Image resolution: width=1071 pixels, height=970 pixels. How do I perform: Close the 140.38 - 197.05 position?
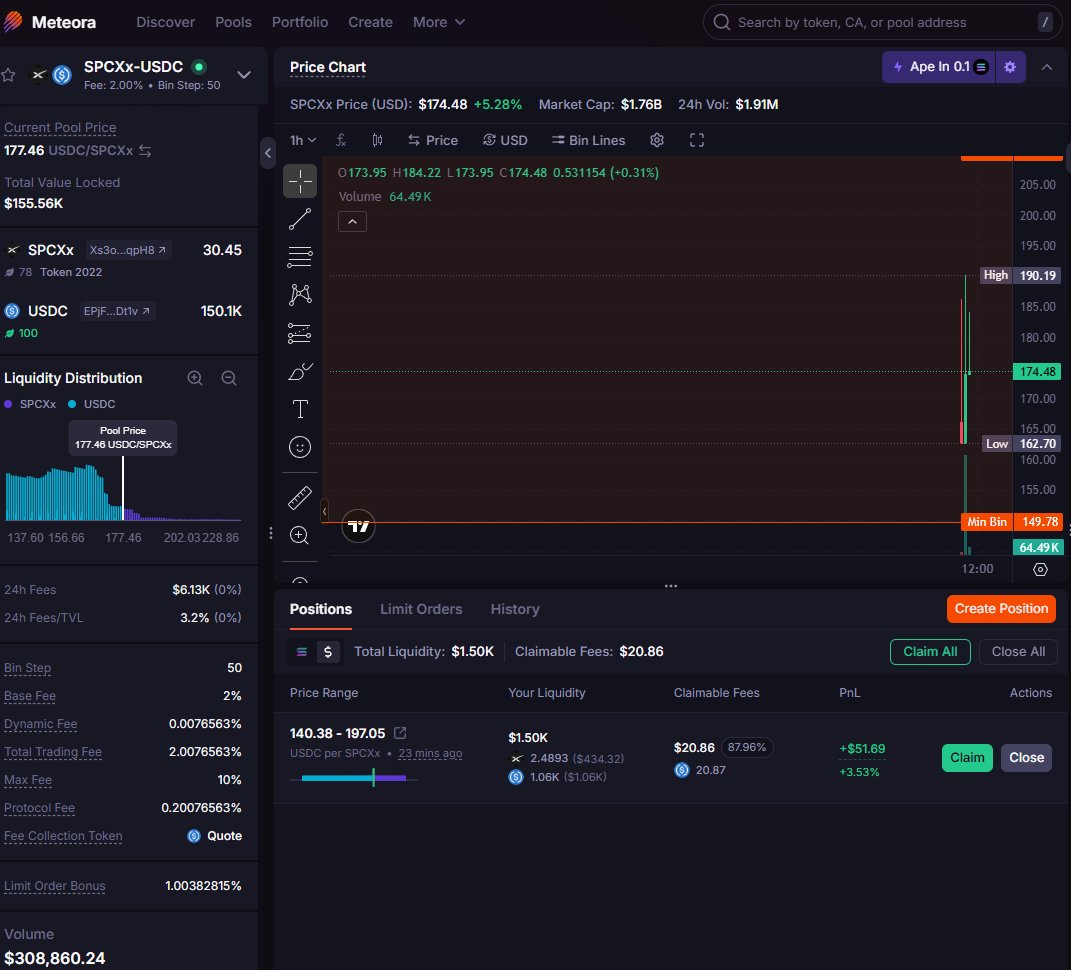(x=1027, y=758)
